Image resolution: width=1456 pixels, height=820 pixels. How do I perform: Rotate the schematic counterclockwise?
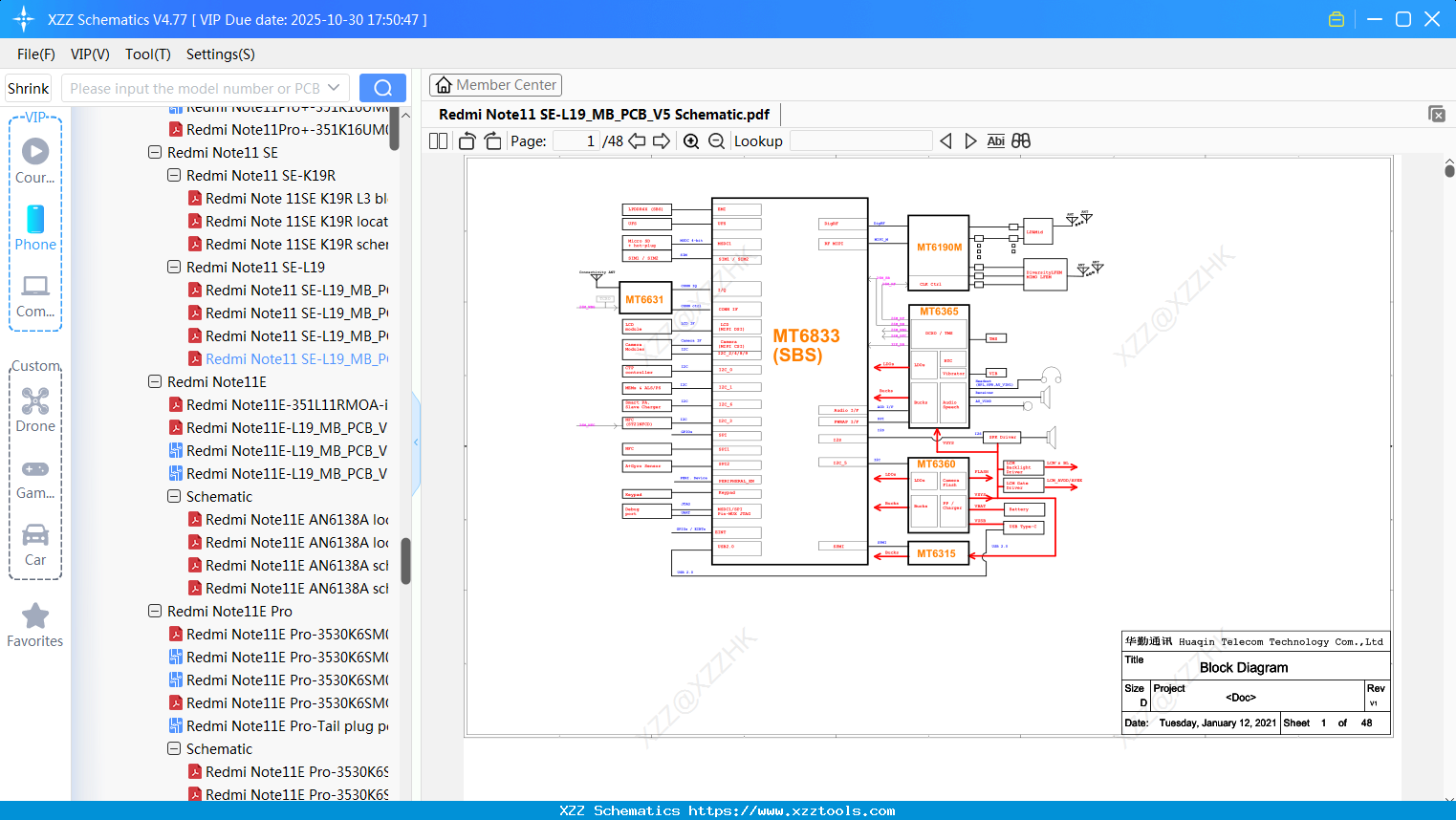pos(466,140)
